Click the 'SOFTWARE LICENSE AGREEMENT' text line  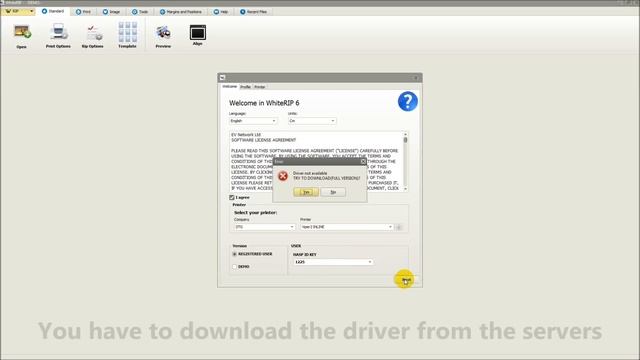(264, 140)
